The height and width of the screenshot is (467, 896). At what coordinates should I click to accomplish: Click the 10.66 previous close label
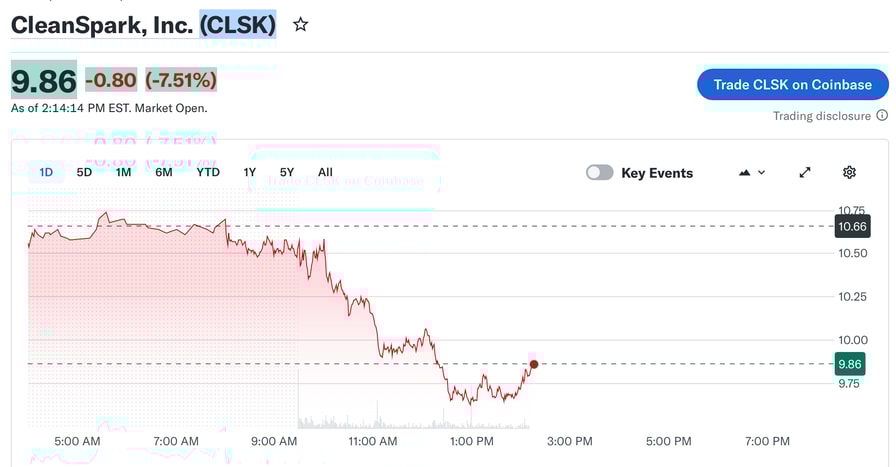point(852,227)
